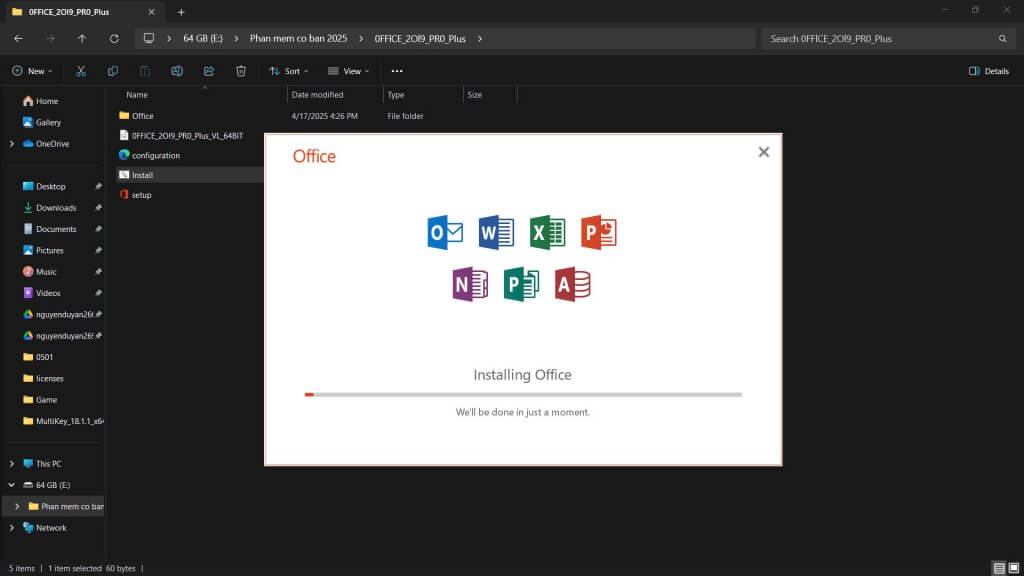Select the Excel application icon
This screenshot has height=576, width=1024.
point(548,231)
